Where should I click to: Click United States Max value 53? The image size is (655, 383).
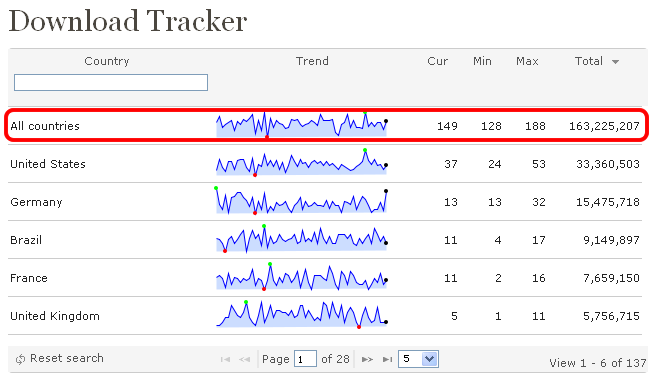[x=539, y=164]
